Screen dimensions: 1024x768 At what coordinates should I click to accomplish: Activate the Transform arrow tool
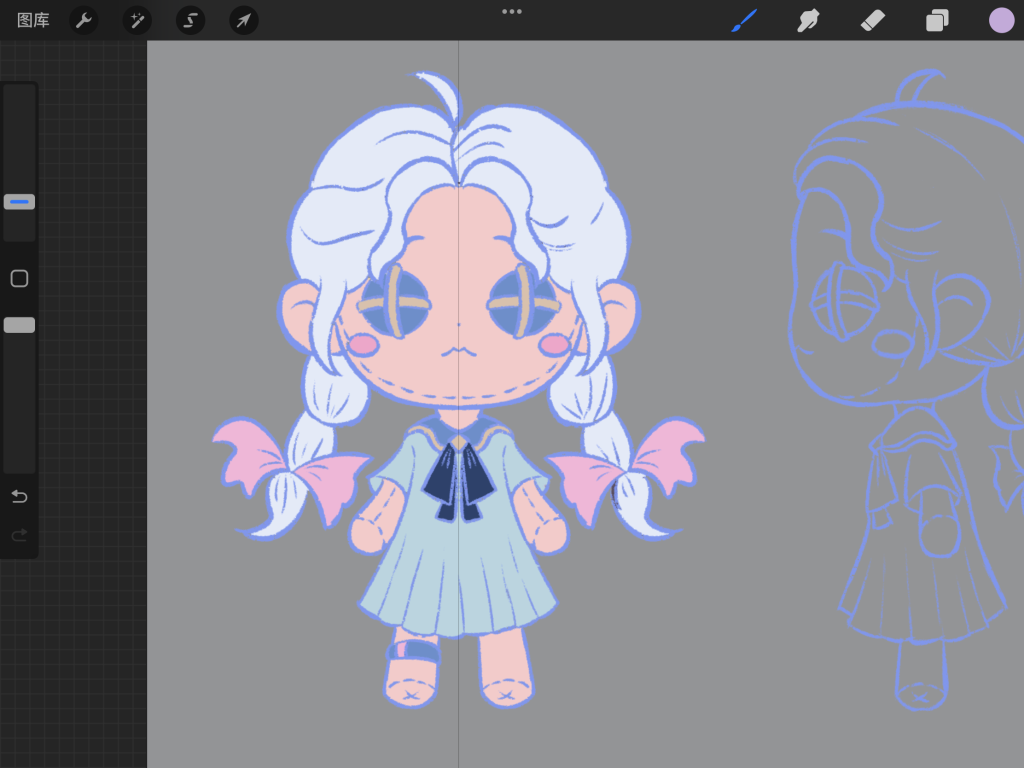click(243, 20)
